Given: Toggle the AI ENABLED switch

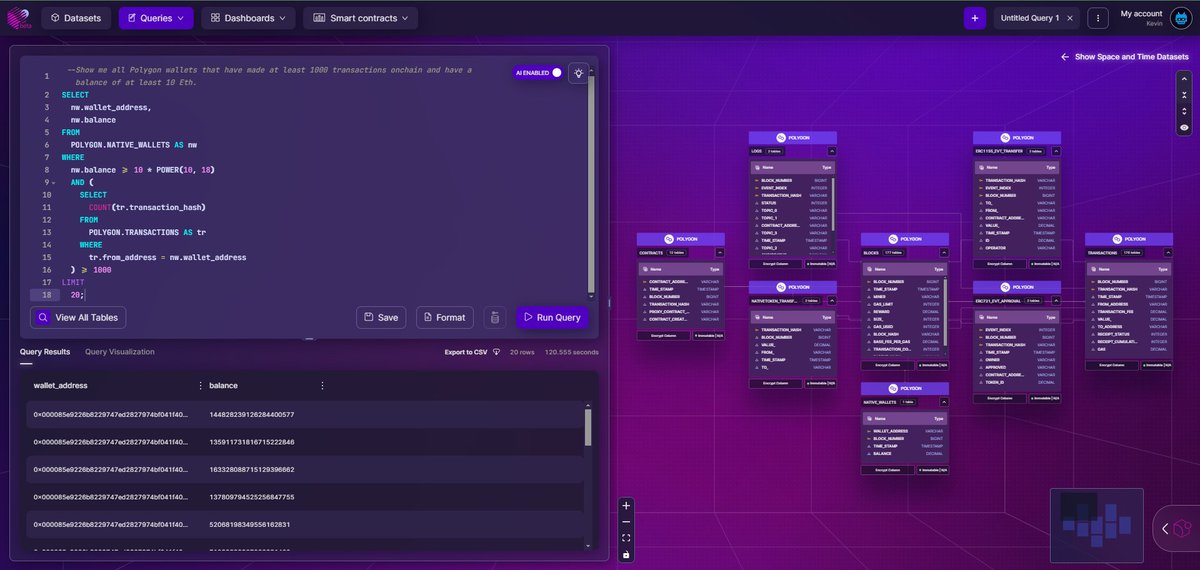Looking at the screenshot, I should pos(556,72).
